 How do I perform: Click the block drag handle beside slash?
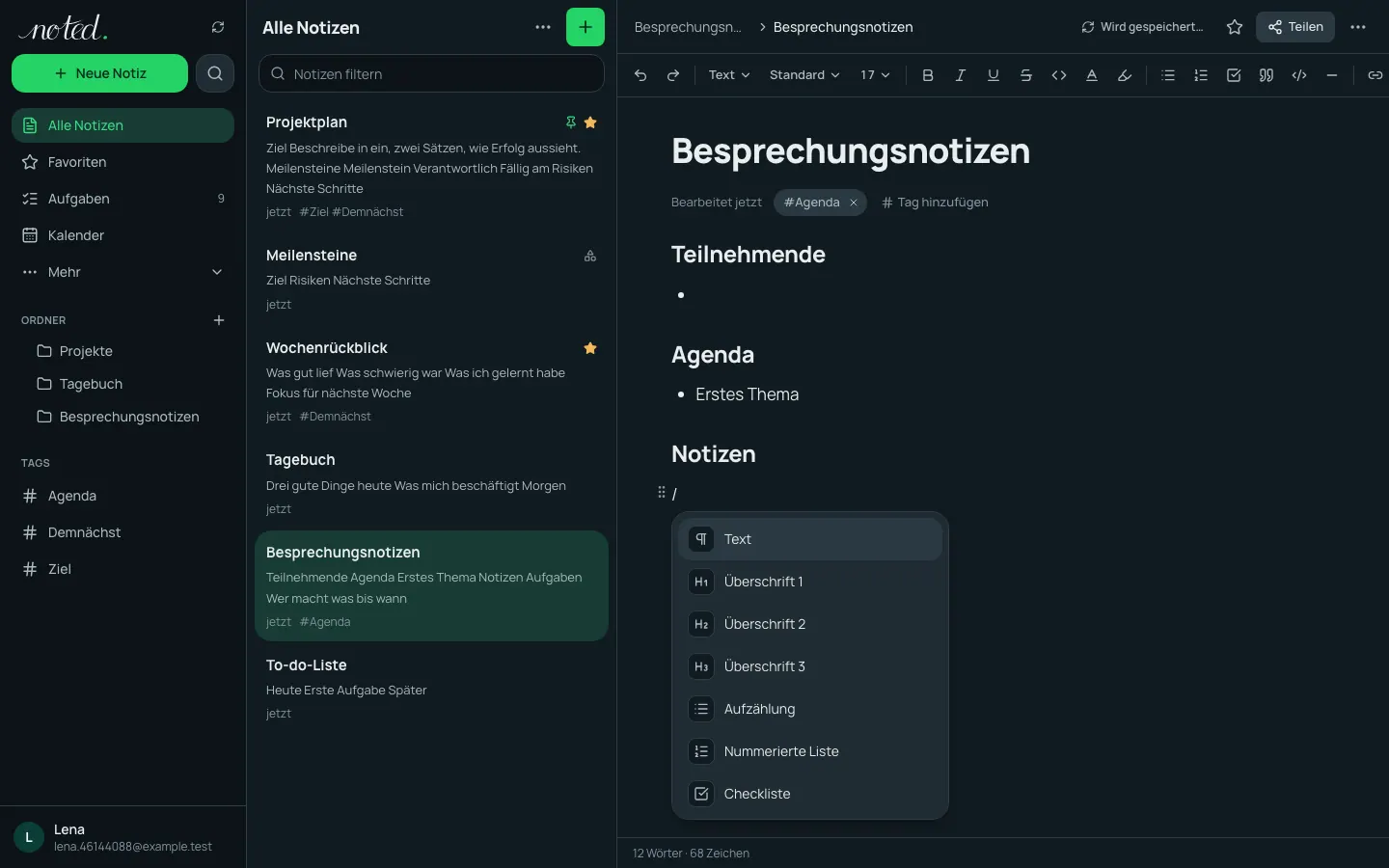661,493
